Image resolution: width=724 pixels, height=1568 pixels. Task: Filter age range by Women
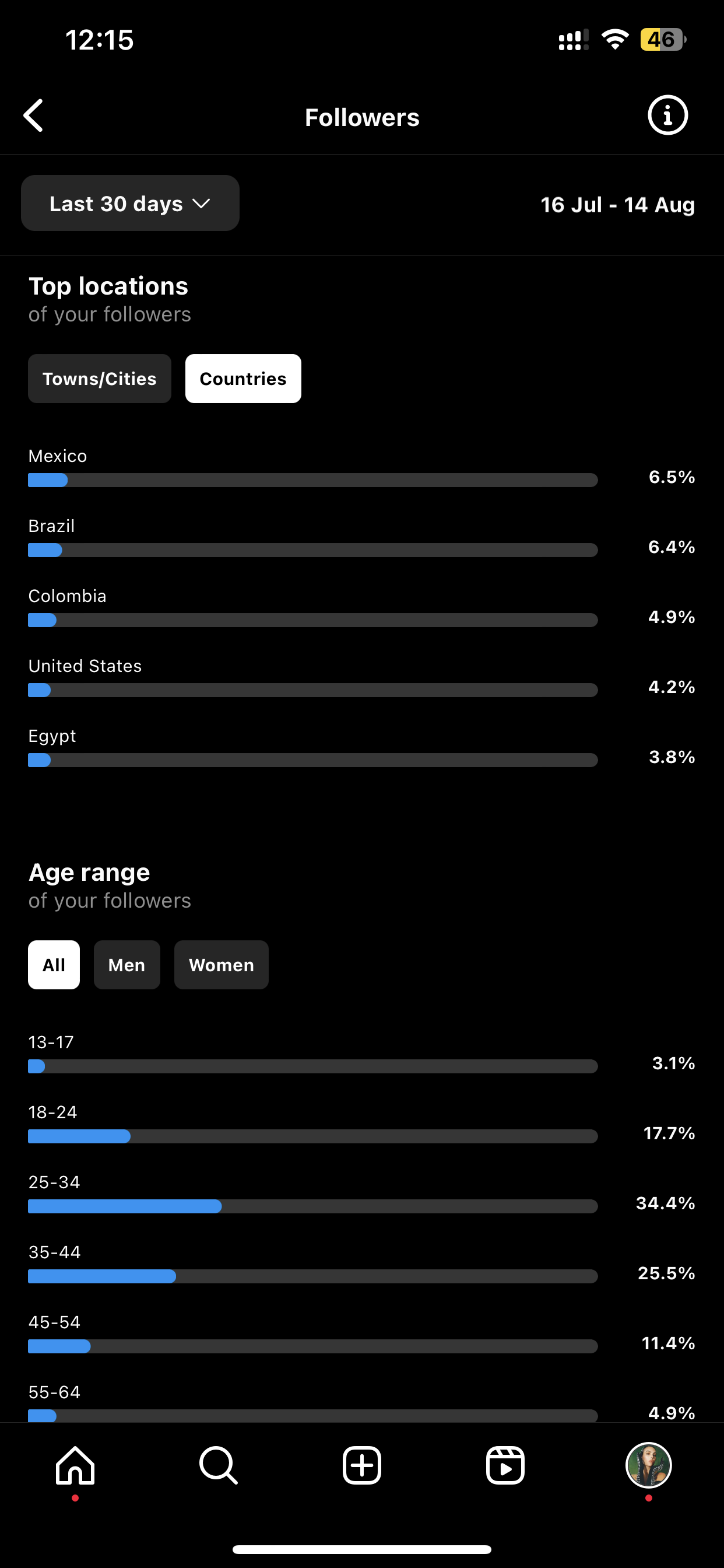(222, 965)
